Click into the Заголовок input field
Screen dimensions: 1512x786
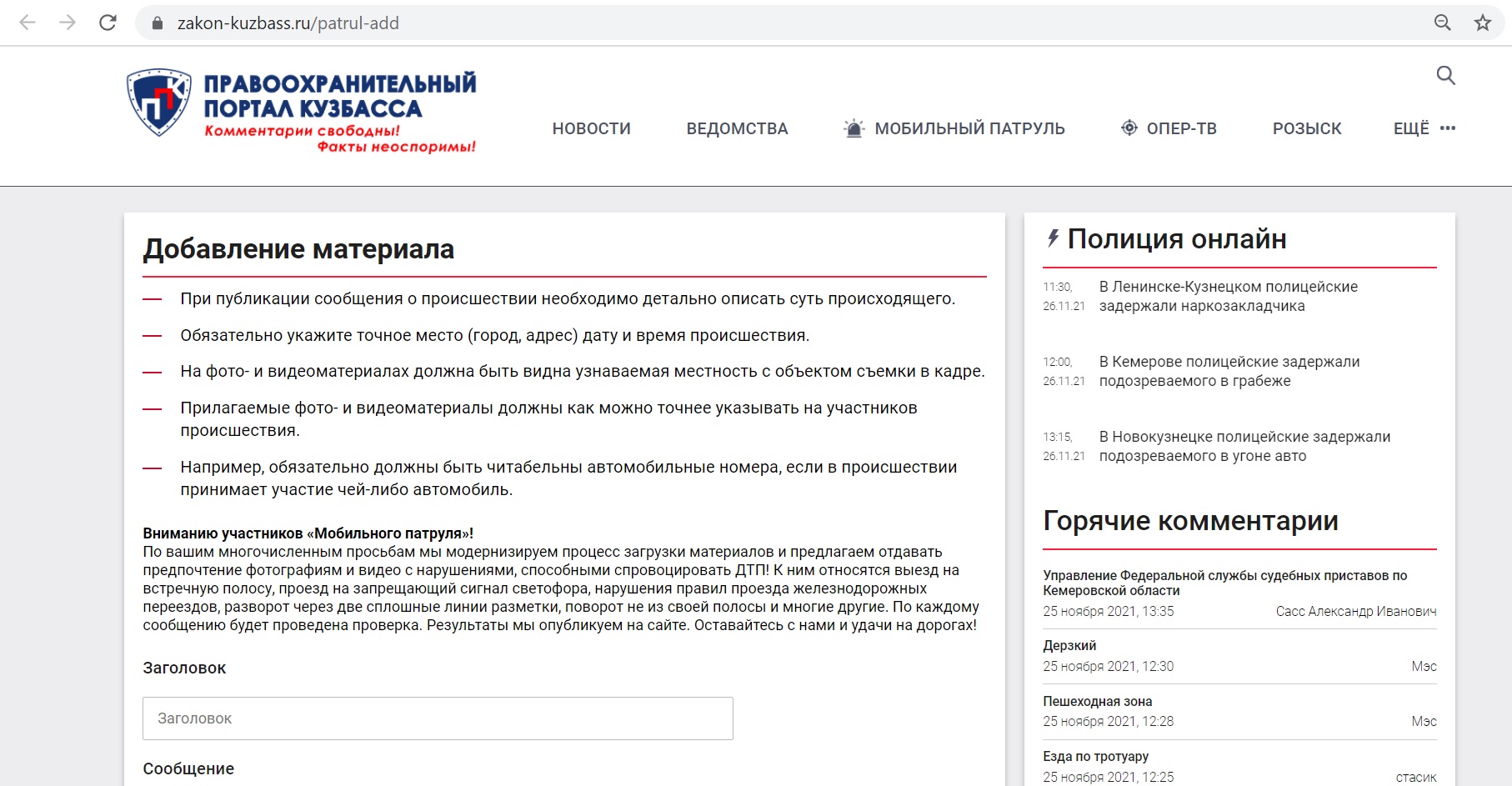click(438, 718)
